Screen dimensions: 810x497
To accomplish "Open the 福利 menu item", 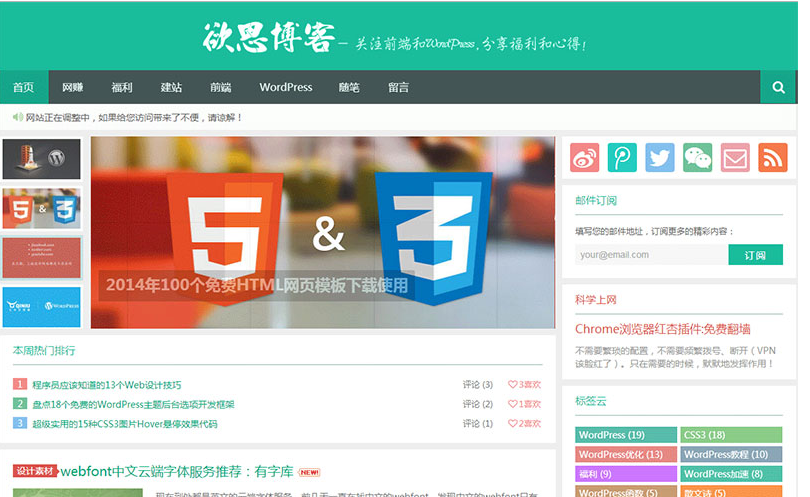I will [x=122, y=87].
